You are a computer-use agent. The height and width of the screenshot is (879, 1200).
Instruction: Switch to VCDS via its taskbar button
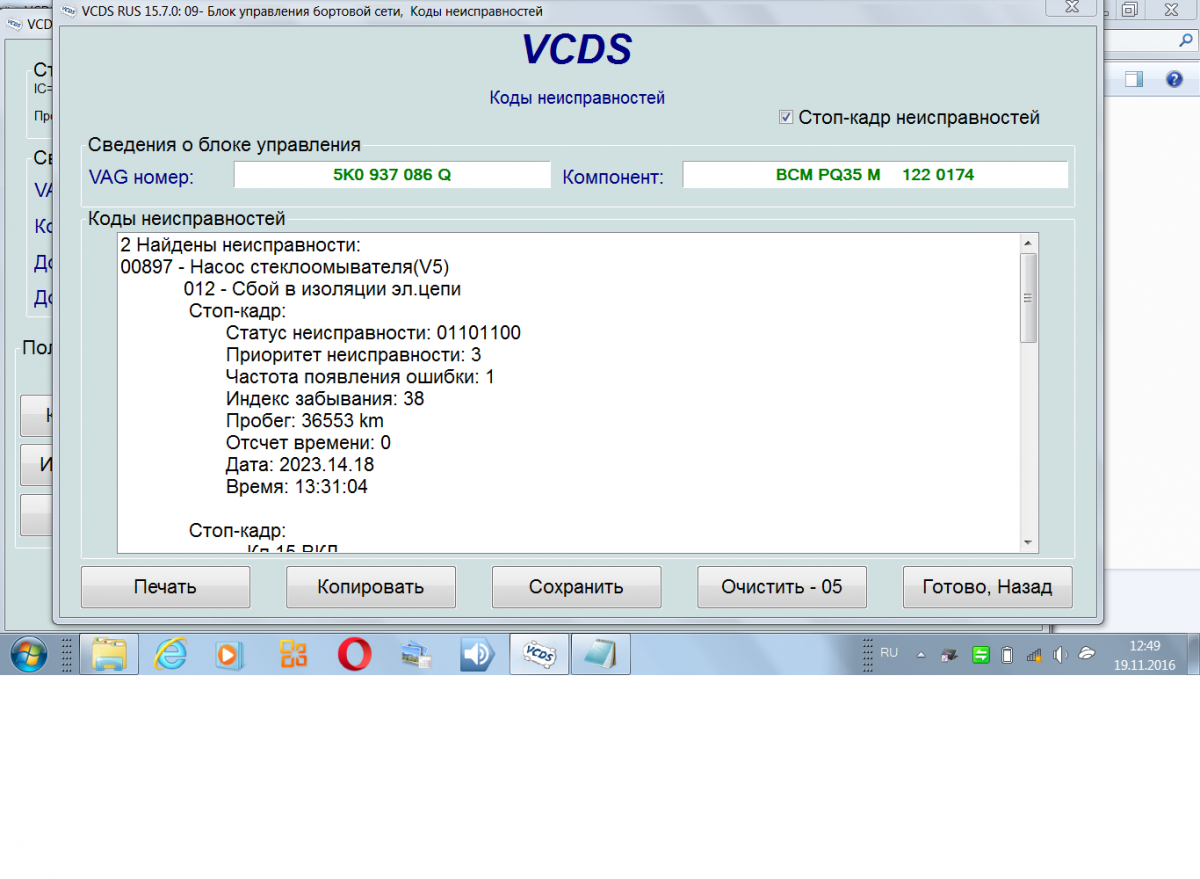click(x=539, y=655)
